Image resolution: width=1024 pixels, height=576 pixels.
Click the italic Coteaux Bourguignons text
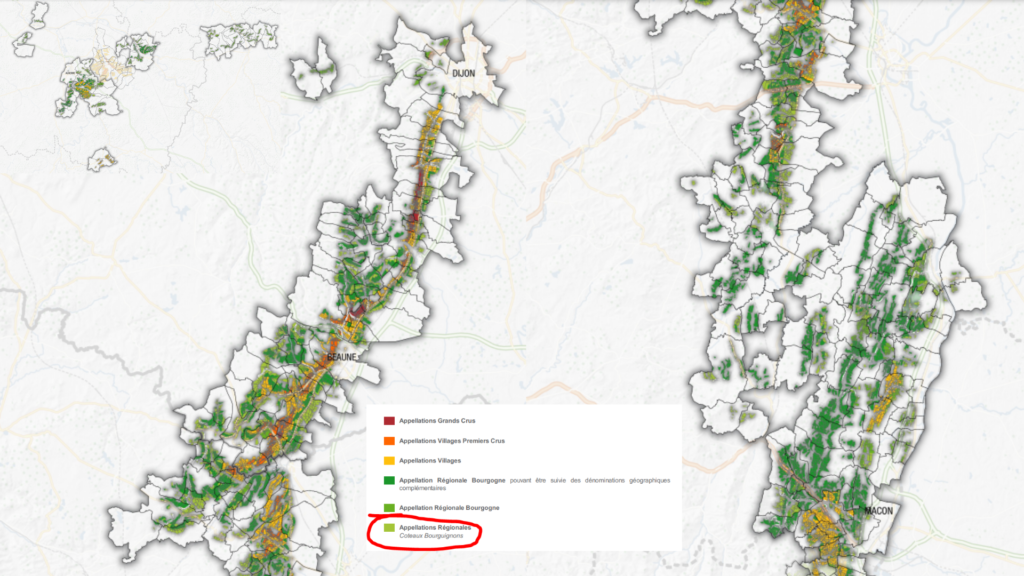[x=428, y=535]
